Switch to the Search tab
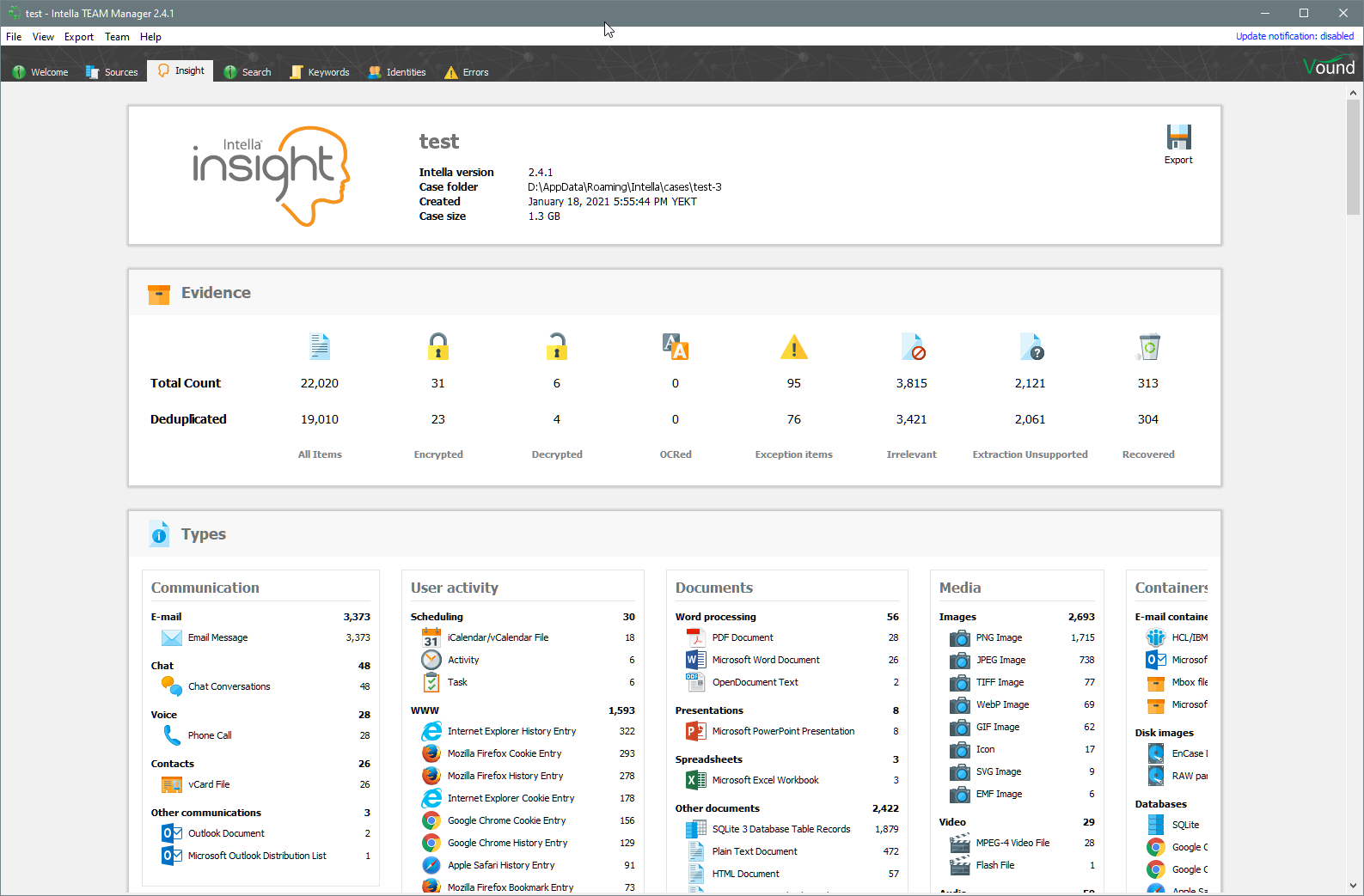This screenshot has height=896, width=1364. (x=248, y=72)
